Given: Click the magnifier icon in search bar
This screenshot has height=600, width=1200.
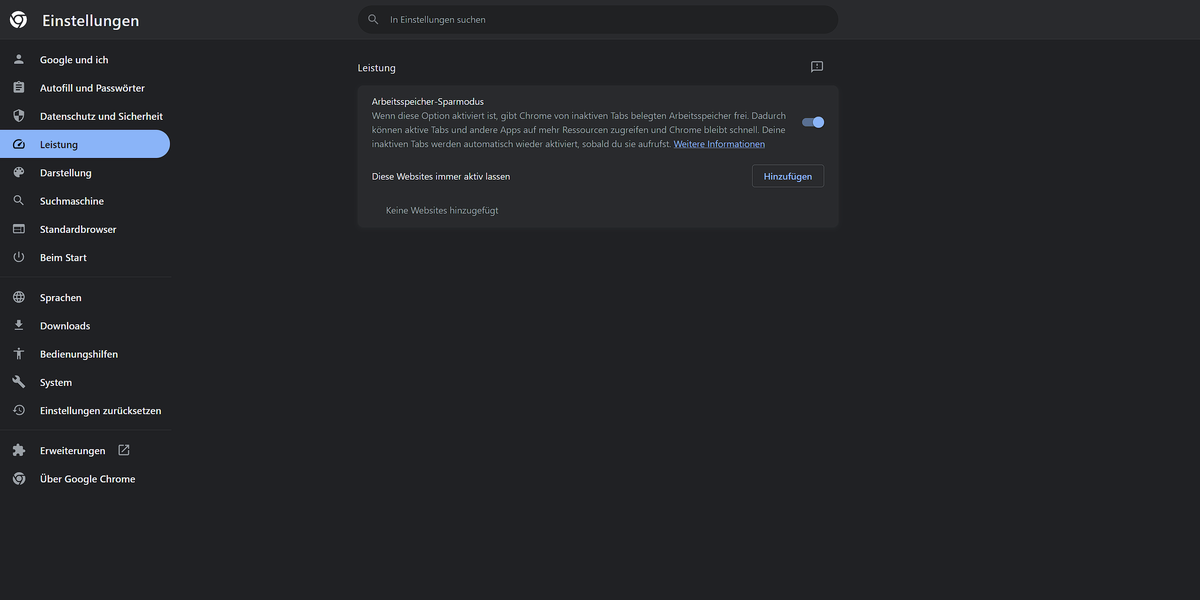Looking at the screenshot, I should (373, 19).
